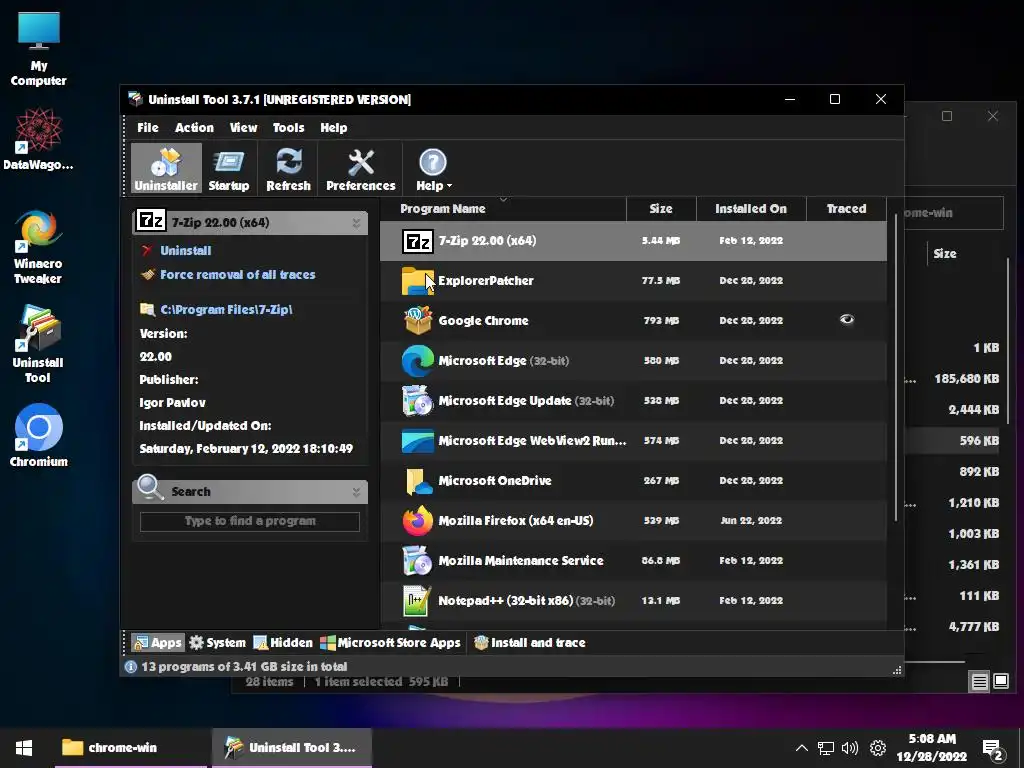Select Mozilla Maintenance Service icon
The height and width of the screenshot is (768, 1024).
[417, 561]
